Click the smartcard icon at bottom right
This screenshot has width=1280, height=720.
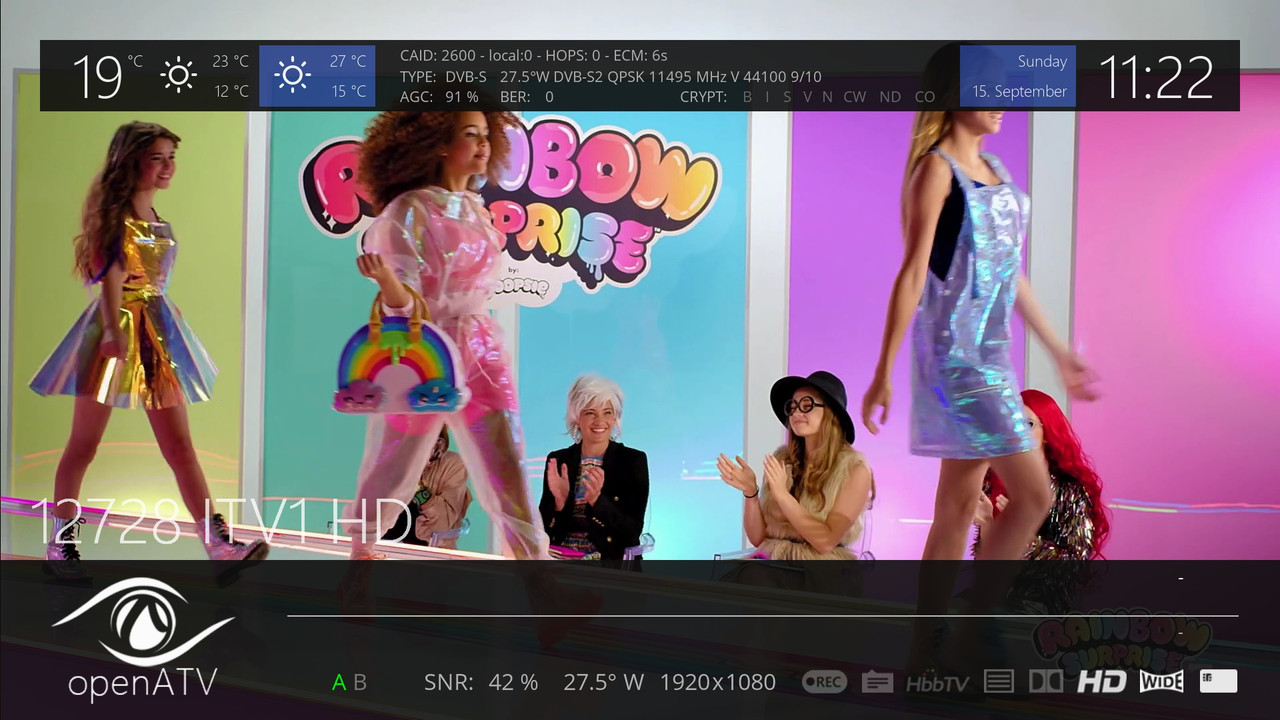pos(1218,681)
